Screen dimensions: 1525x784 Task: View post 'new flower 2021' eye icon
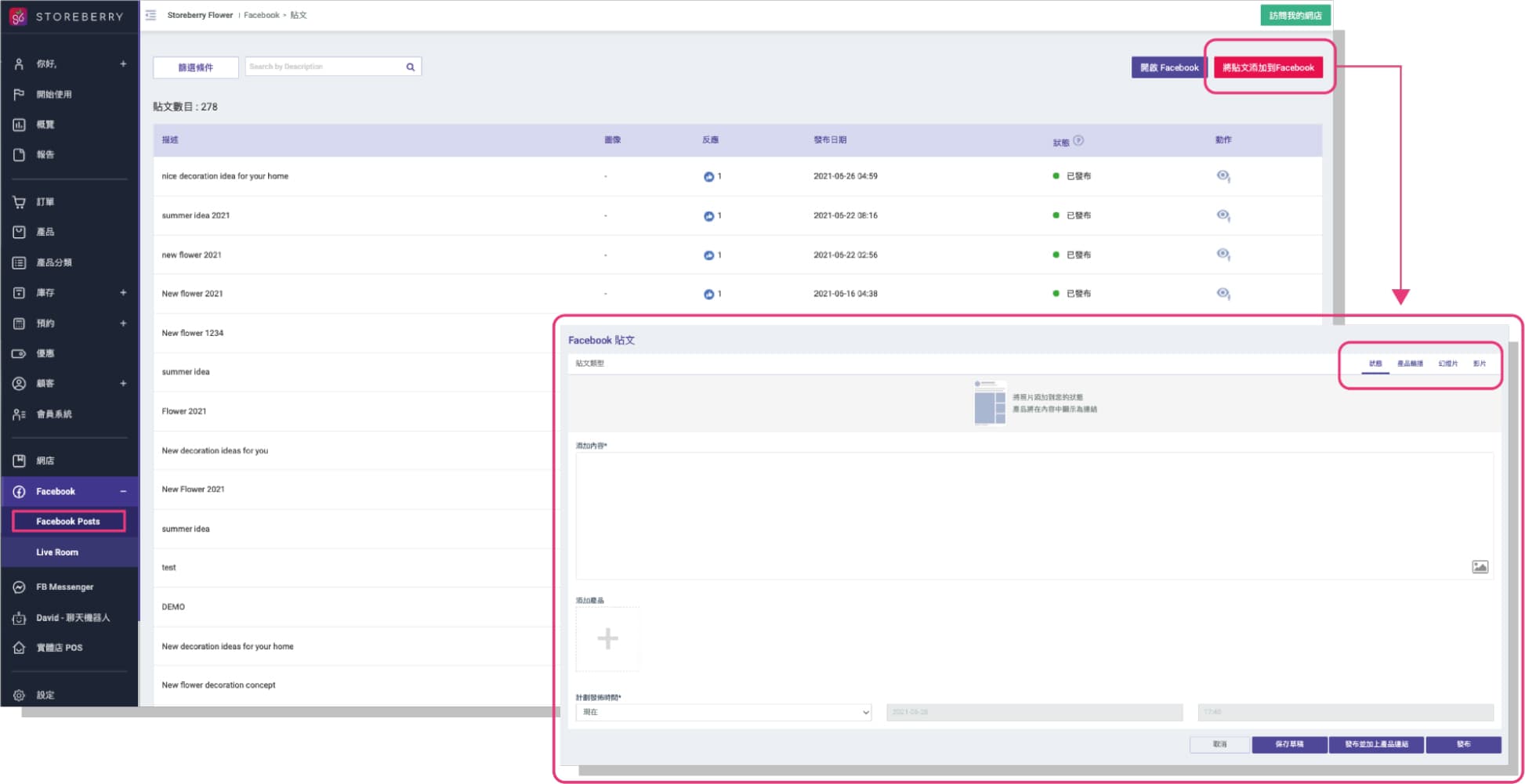tap(1223, 255)
